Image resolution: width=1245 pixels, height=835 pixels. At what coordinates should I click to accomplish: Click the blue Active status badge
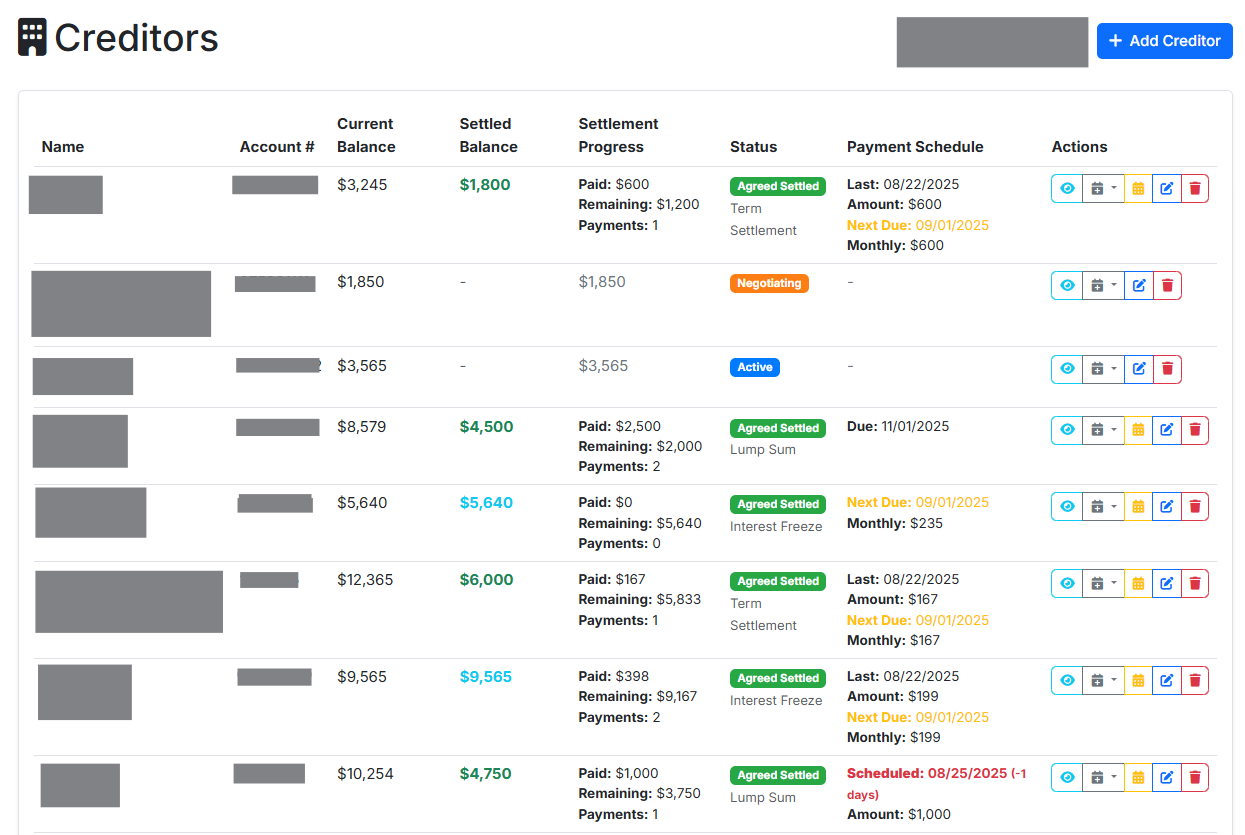pyautogui.click(x=754, y=367)
